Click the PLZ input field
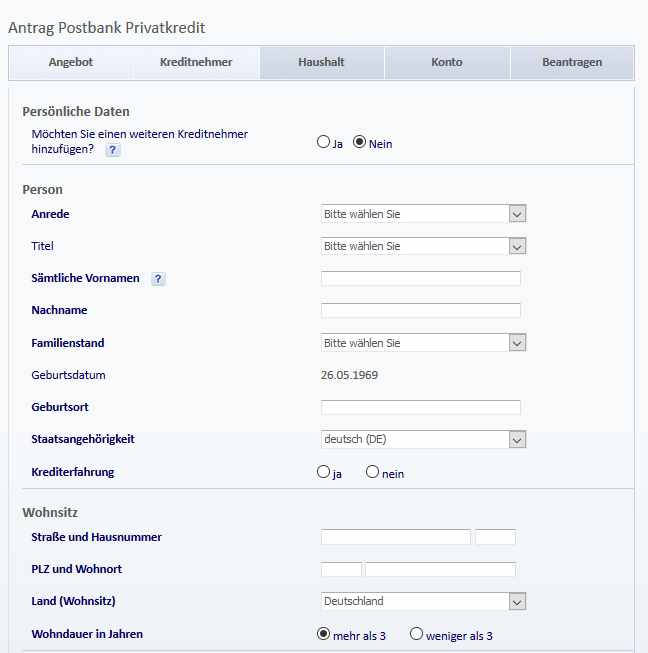The image size is (648, 653). tap(341, 569)
